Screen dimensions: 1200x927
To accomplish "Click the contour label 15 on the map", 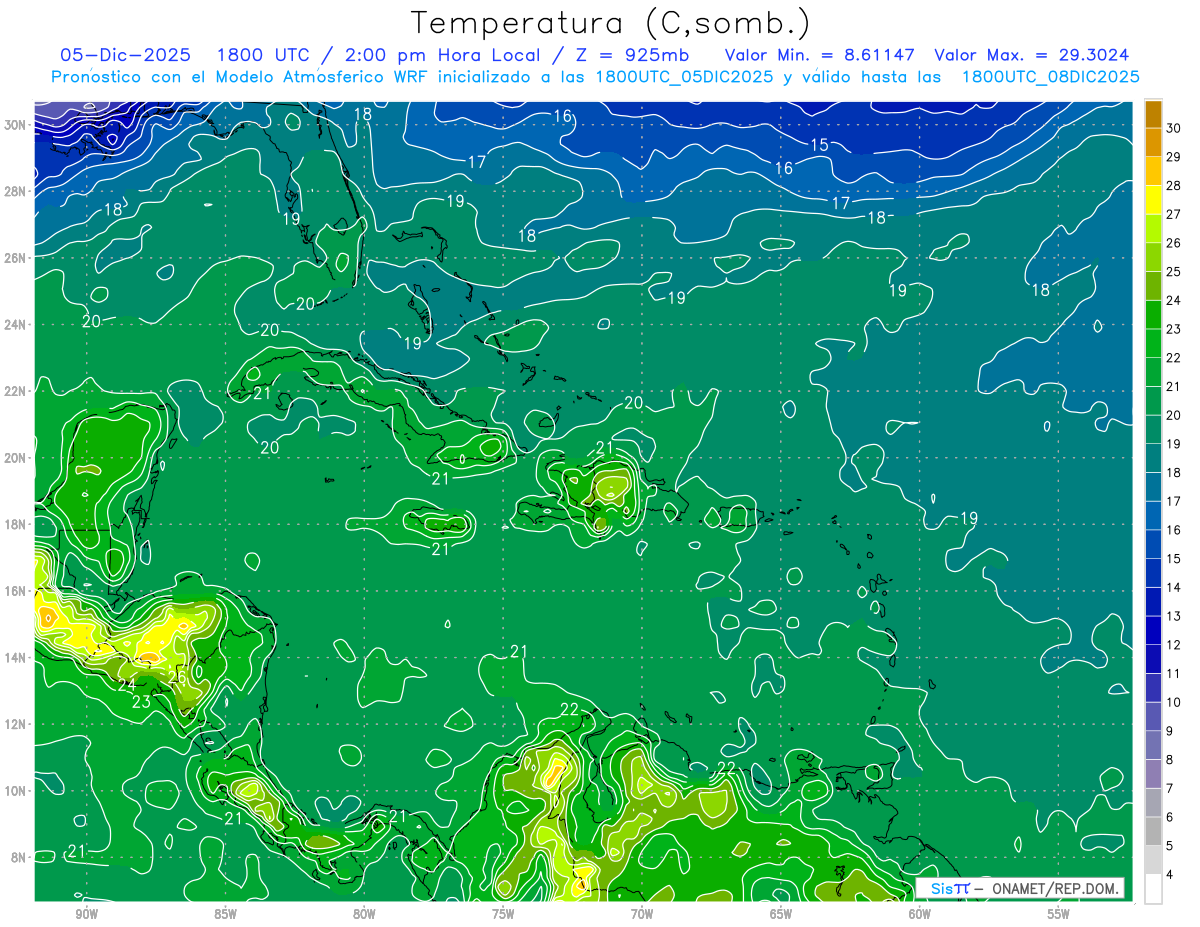I will pos(819,145).
